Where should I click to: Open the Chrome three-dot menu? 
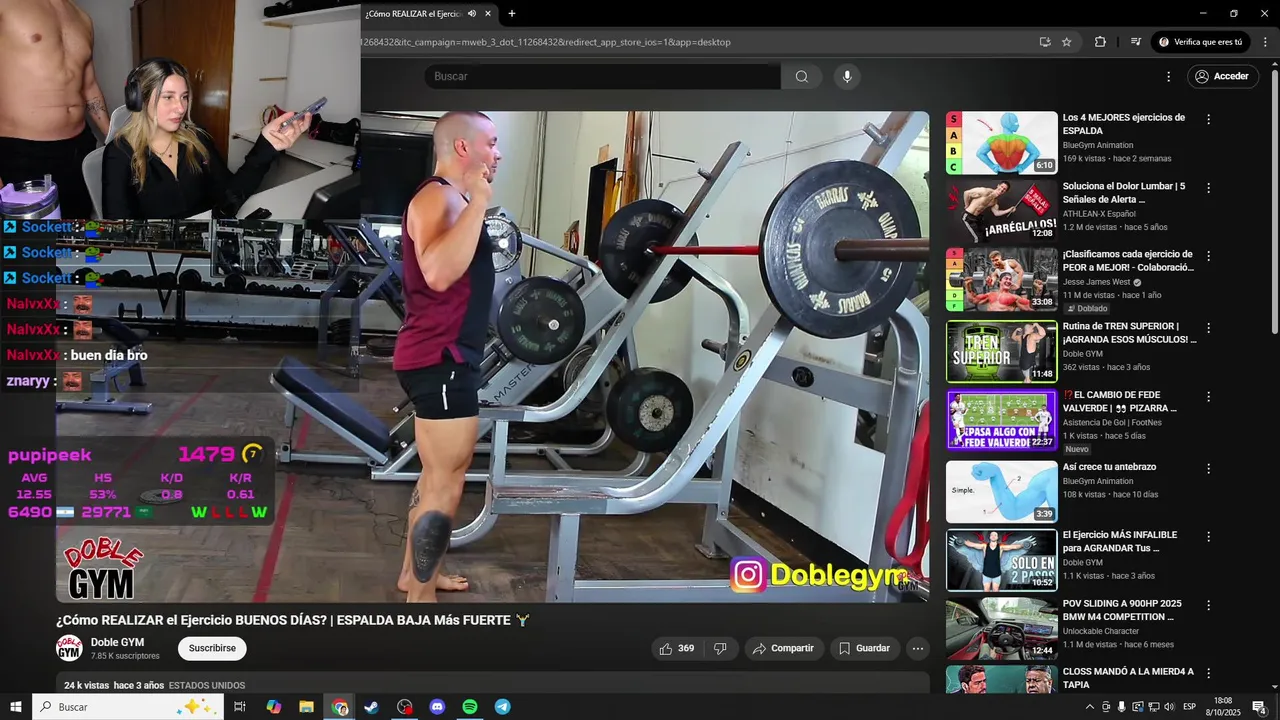click(1265, 42)
